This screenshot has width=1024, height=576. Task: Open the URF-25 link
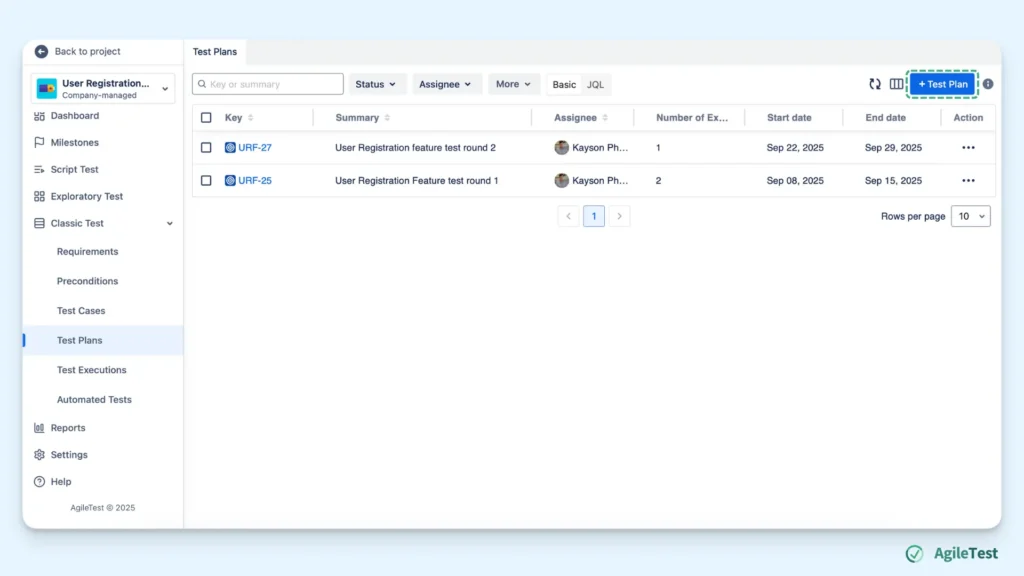coord(255,180)
